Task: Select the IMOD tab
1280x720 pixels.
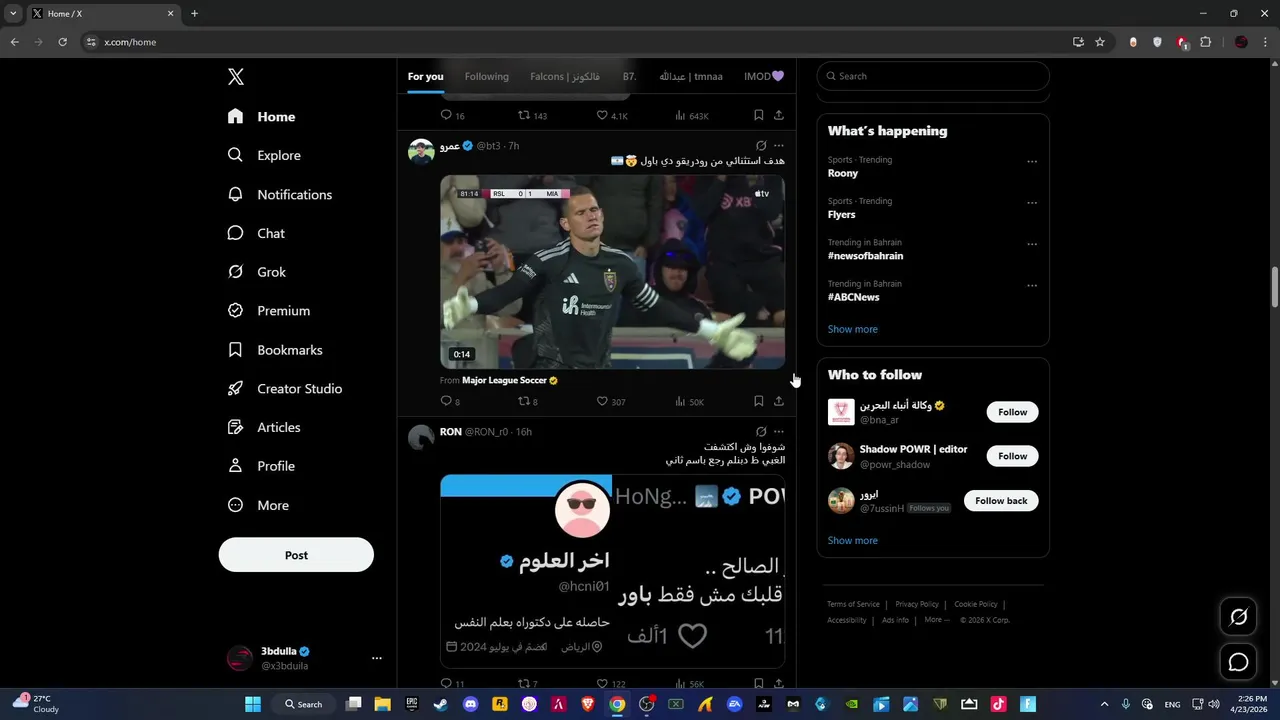Action: coord(764,77)
